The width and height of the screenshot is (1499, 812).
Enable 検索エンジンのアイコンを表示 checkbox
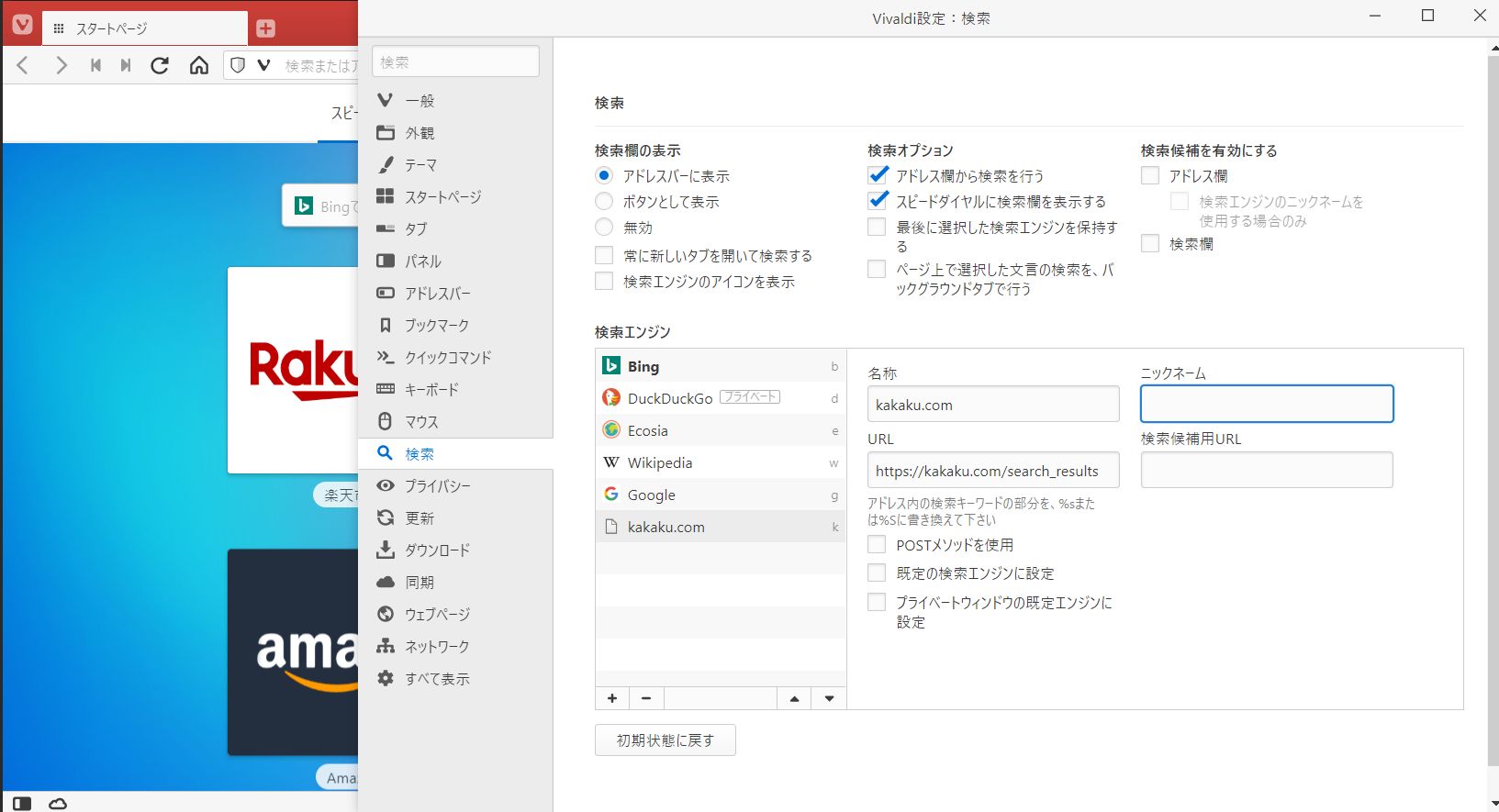point(604,282)
